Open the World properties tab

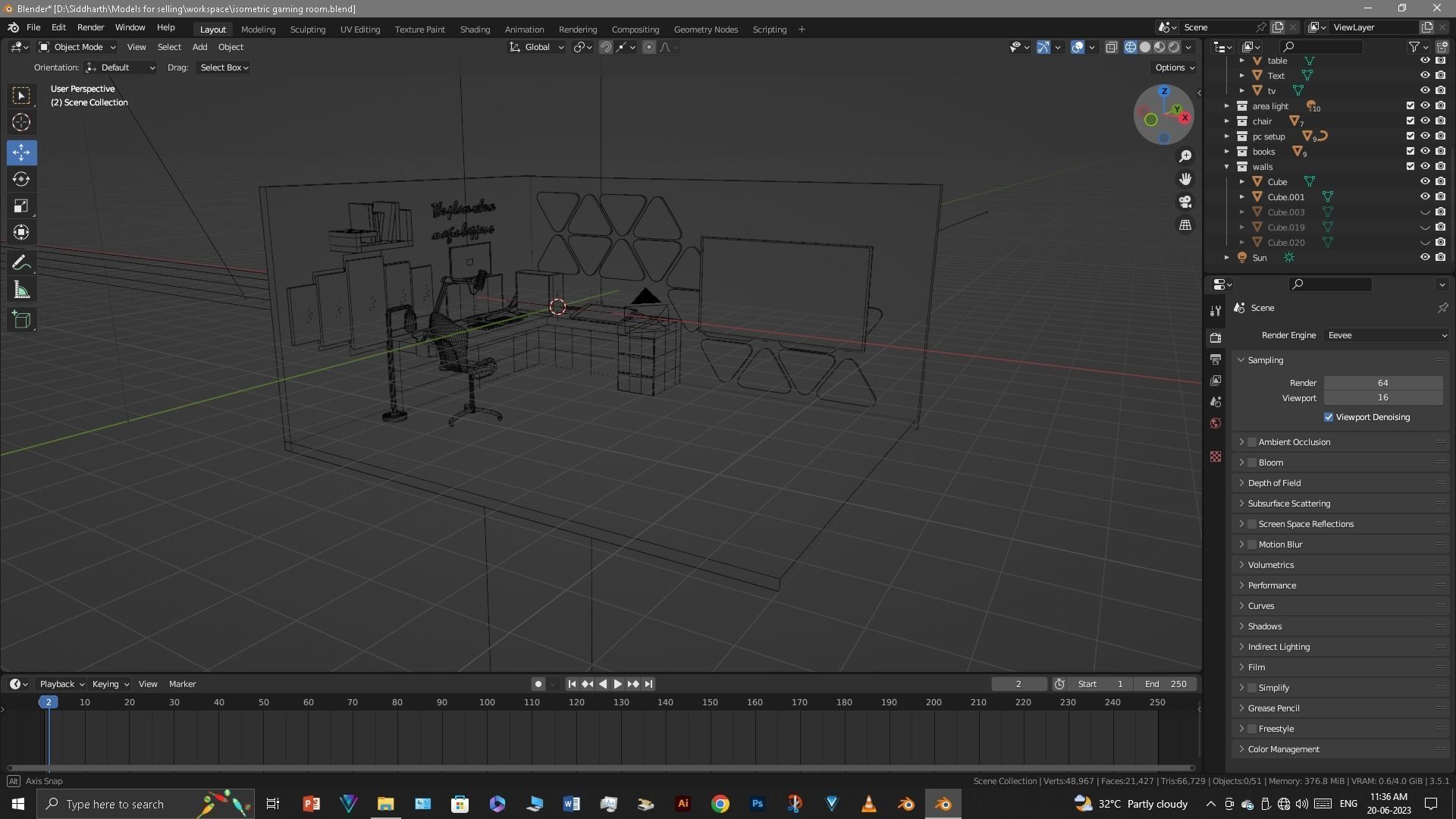tap(1216, 423)
